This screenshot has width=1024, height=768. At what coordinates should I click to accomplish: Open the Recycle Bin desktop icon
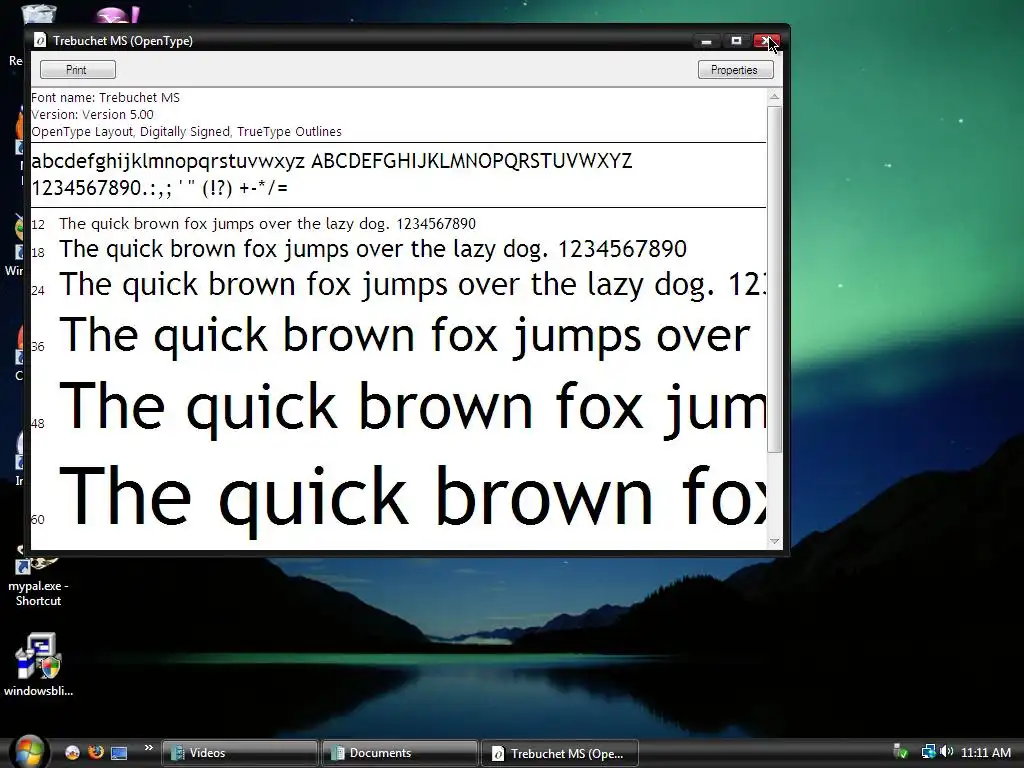pyautogui.click(x=38, y=13)
